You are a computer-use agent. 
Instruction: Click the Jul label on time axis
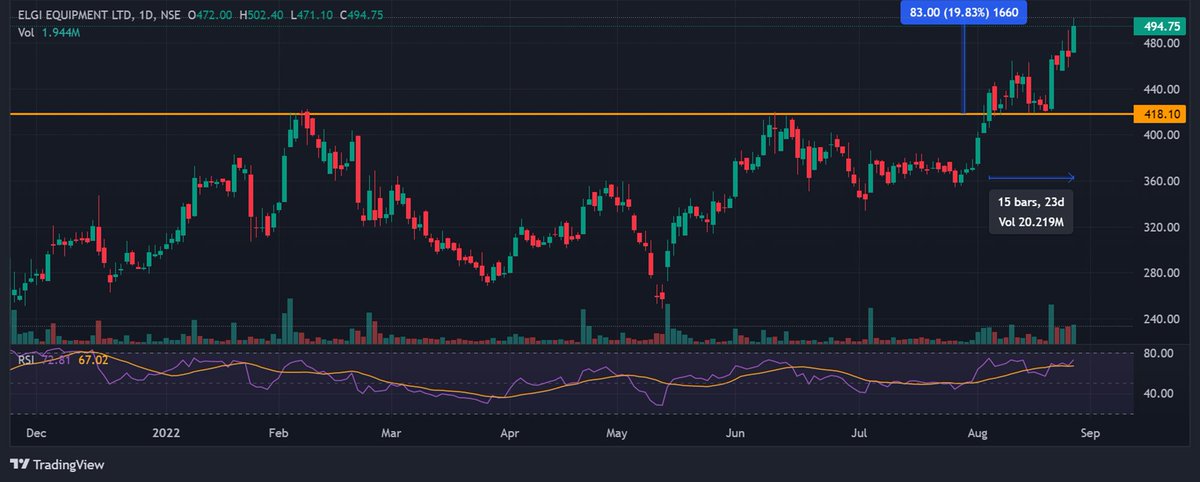[x=858, y=434]
